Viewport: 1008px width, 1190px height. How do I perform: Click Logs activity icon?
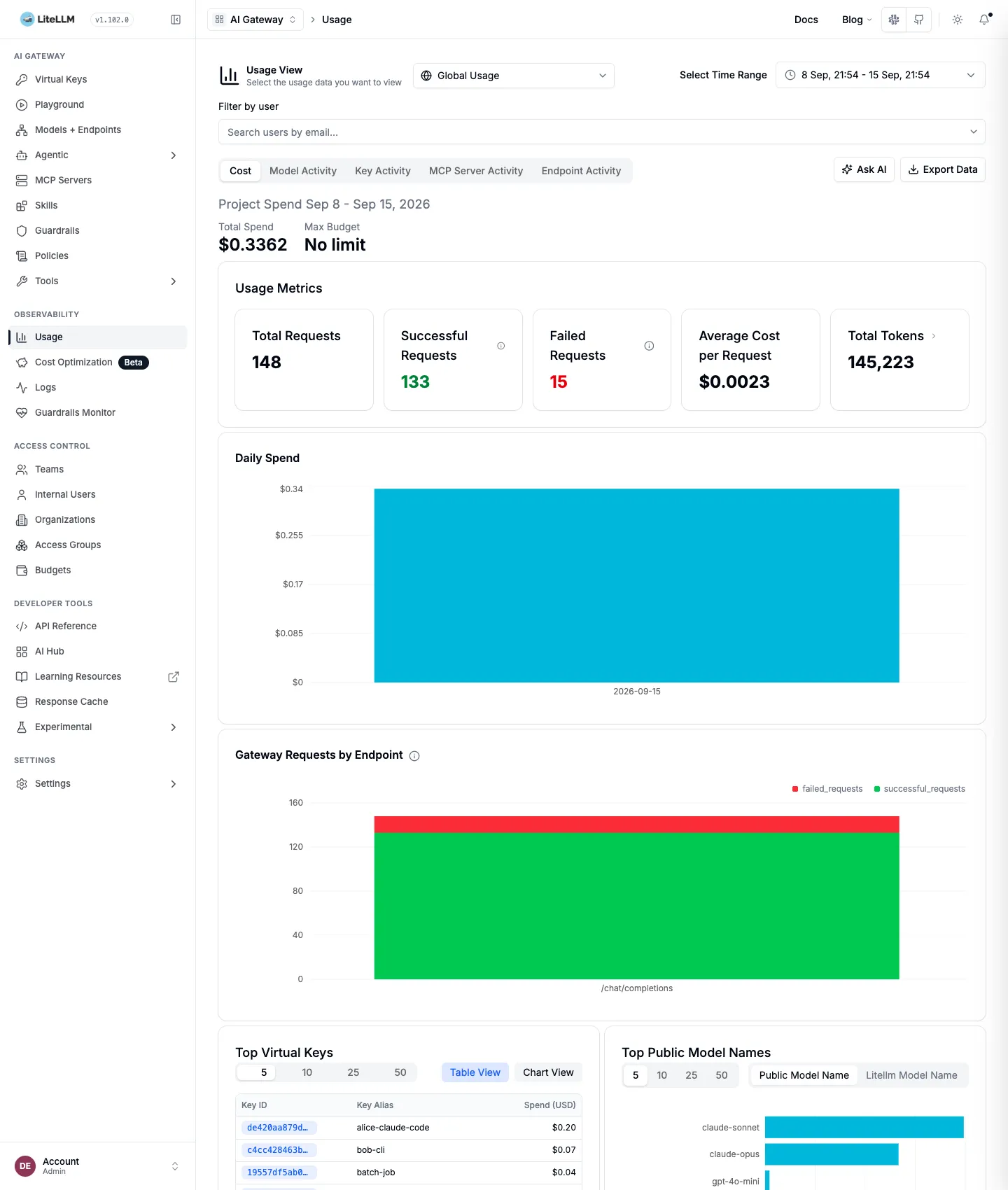pos(22,387)
